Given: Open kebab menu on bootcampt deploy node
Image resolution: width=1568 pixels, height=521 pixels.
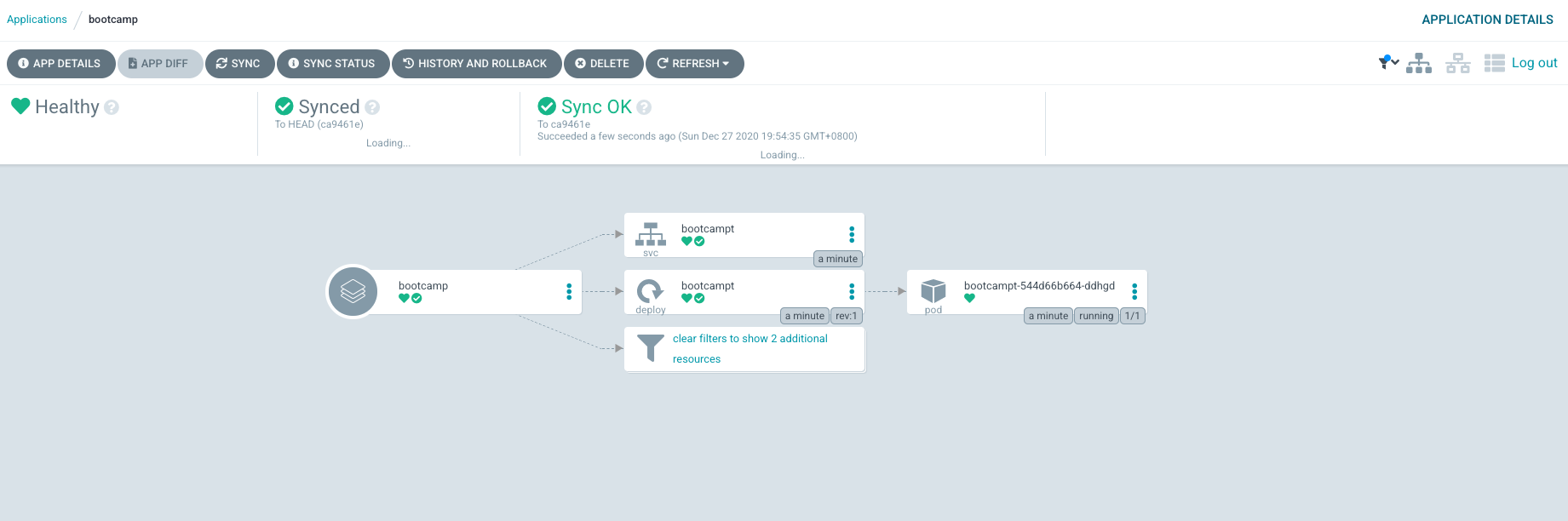Looking at the screenshot, I should tap(852, 292).
